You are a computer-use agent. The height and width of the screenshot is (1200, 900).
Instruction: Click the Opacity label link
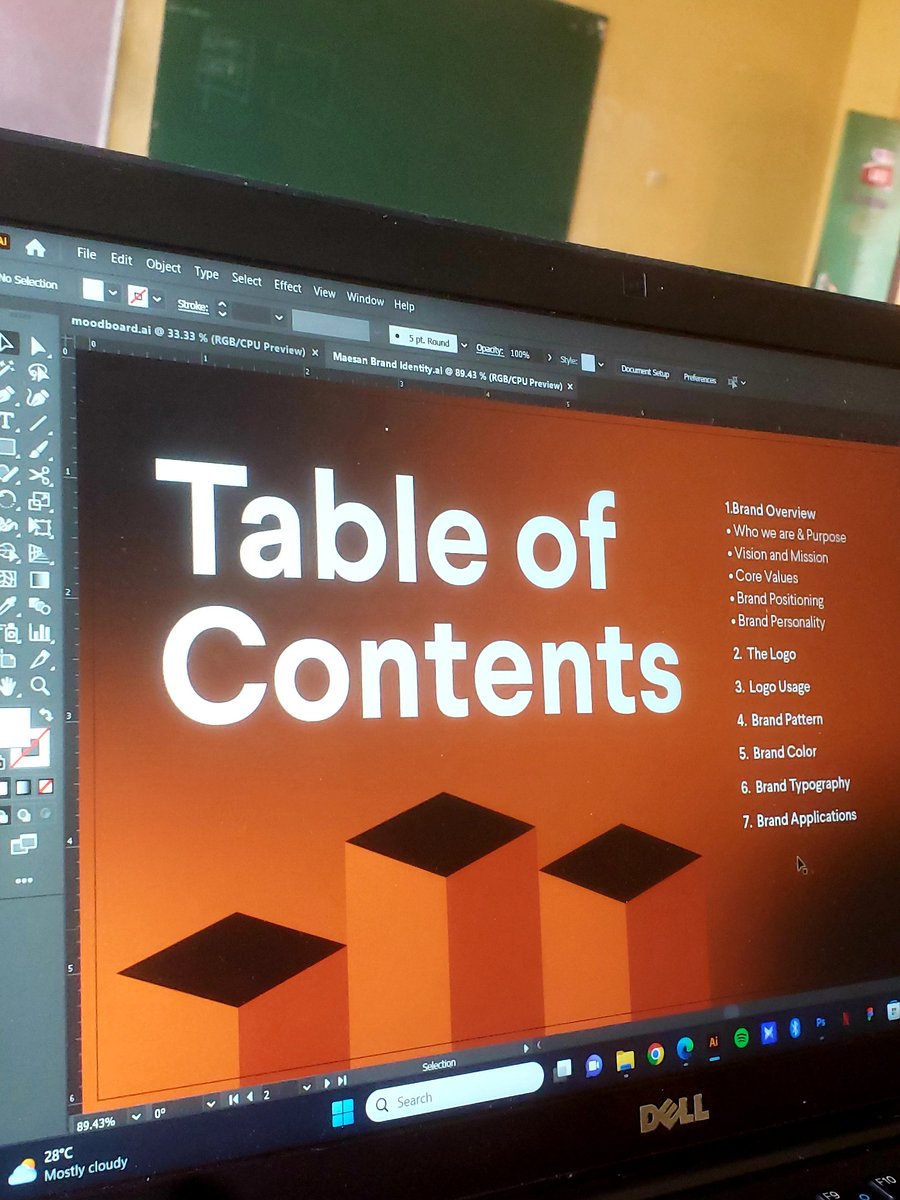[x=489, y=349]
